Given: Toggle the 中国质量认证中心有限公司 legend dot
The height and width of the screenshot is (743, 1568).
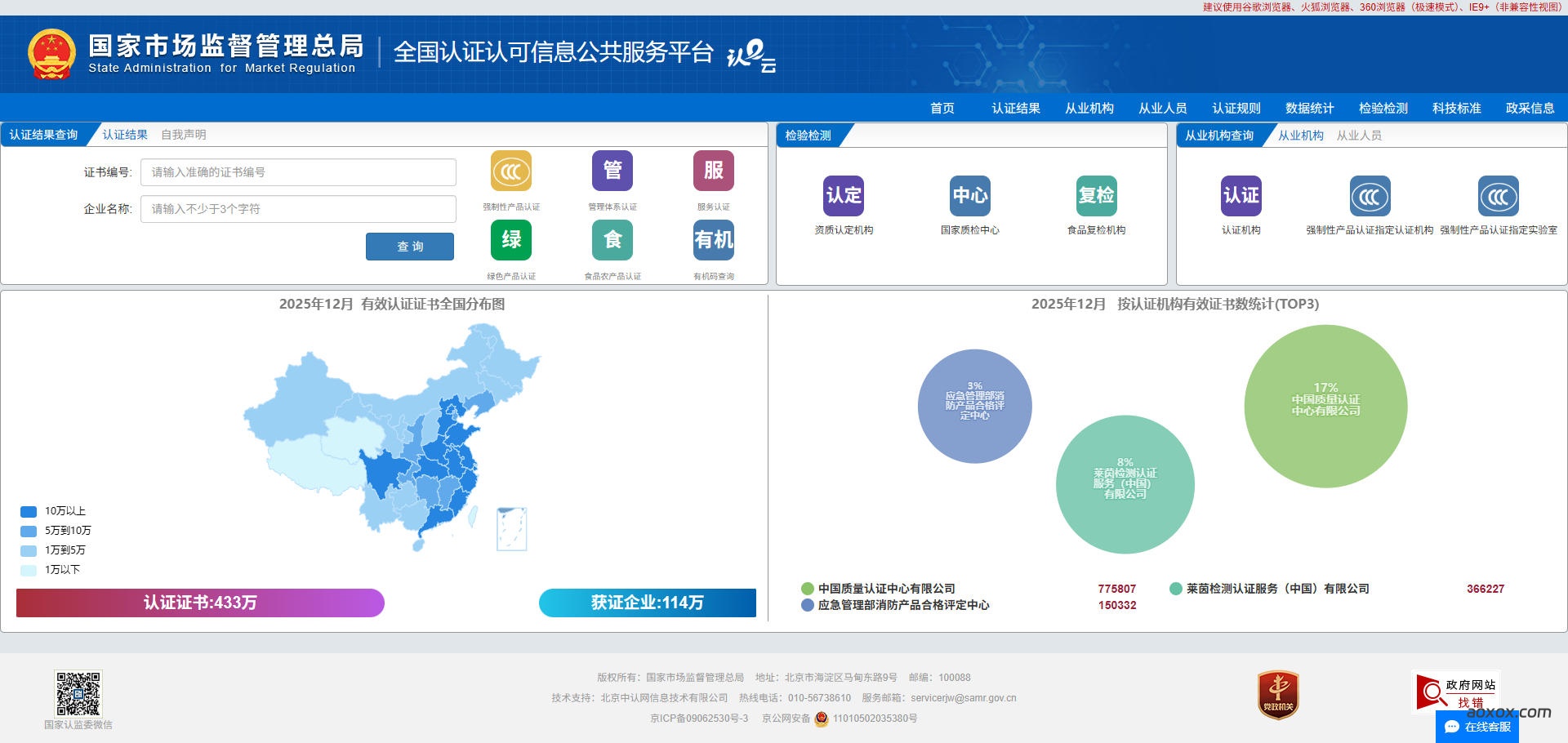Looking at the screenshot, I should pos(808,588).
